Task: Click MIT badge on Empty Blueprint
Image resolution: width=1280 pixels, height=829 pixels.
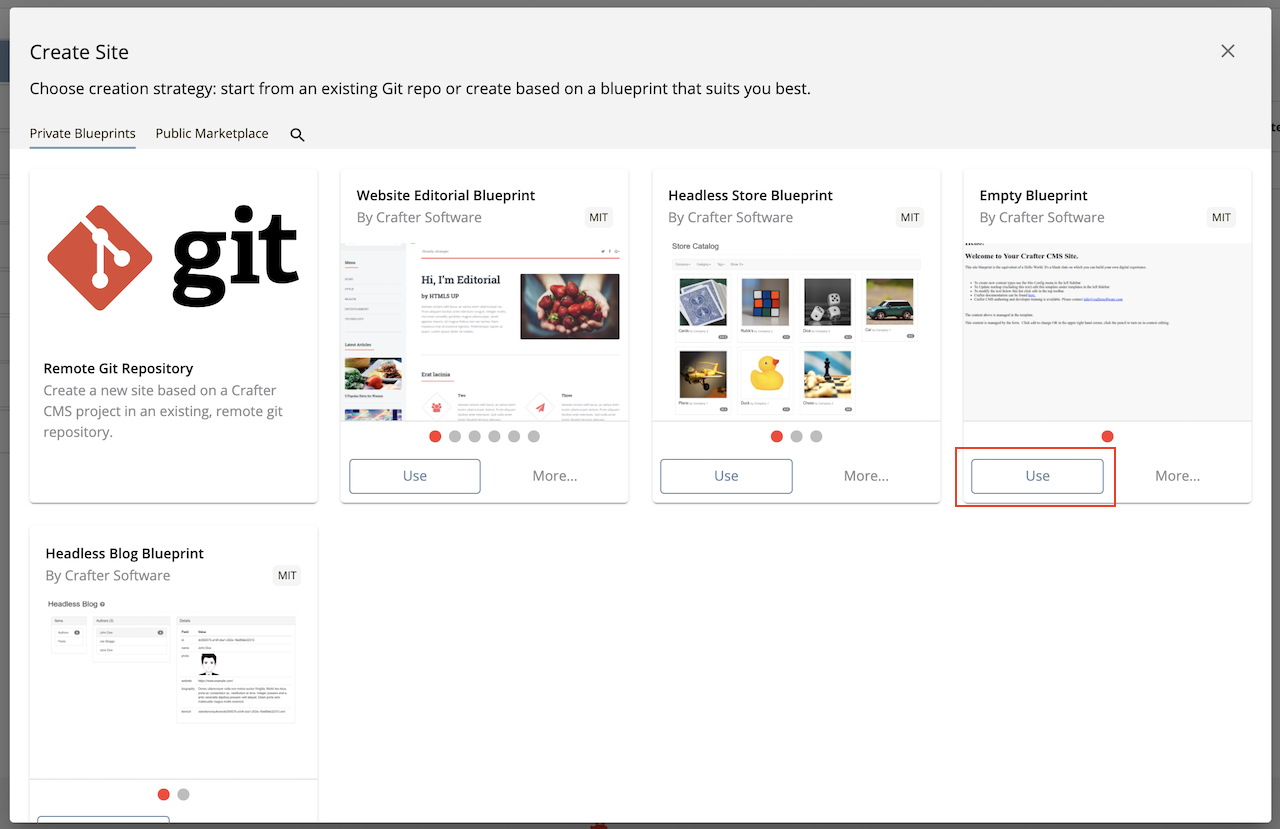Action: (1222, 217)
